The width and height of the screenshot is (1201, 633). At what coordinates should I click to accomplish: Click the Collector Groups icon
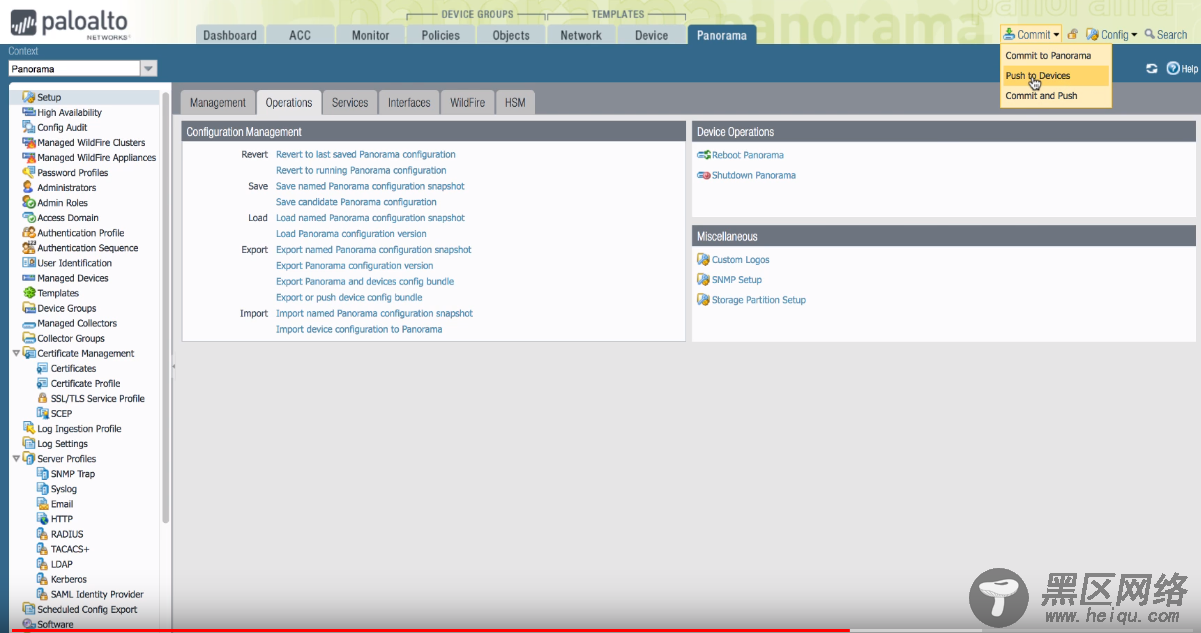tap(29, 338)
